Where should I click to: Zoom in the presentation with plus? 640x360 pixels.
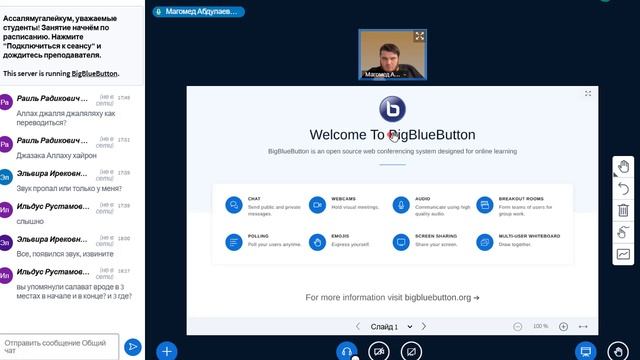[x=563, y=327]
